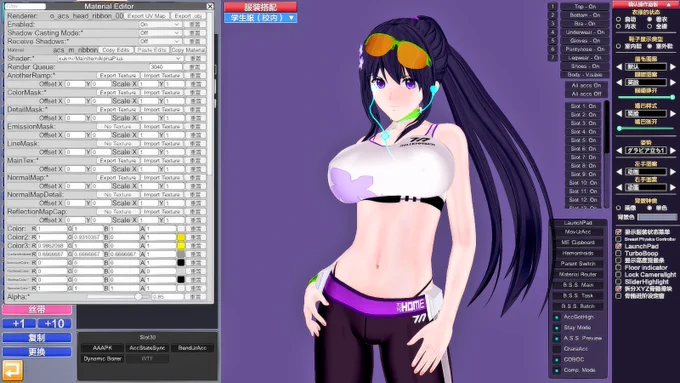Click the 背景色 background color swatch
The width and height of the screenshot is (680, 383).
[x=657, y=217]
